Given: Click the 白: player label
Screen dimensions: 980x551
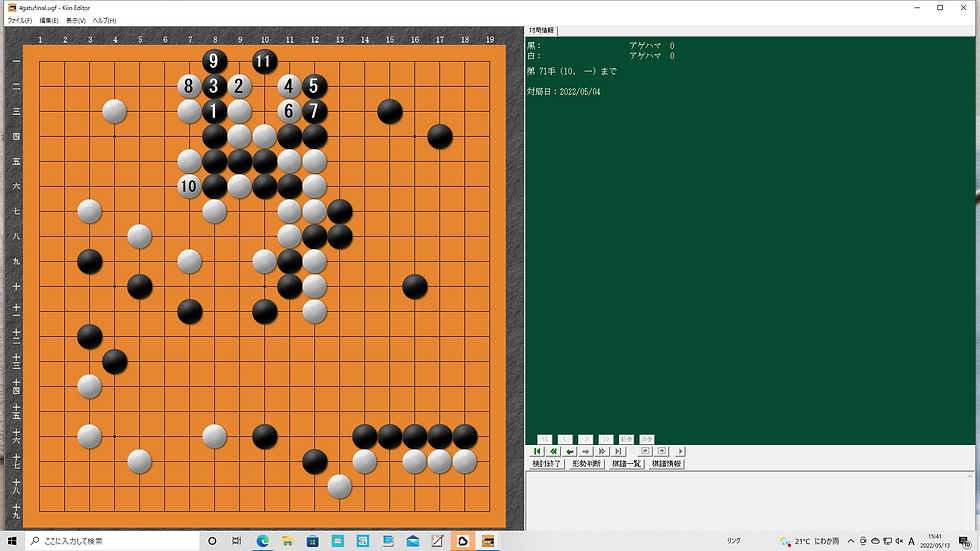Looking at the screenshot, I should [x=534, y=56].
